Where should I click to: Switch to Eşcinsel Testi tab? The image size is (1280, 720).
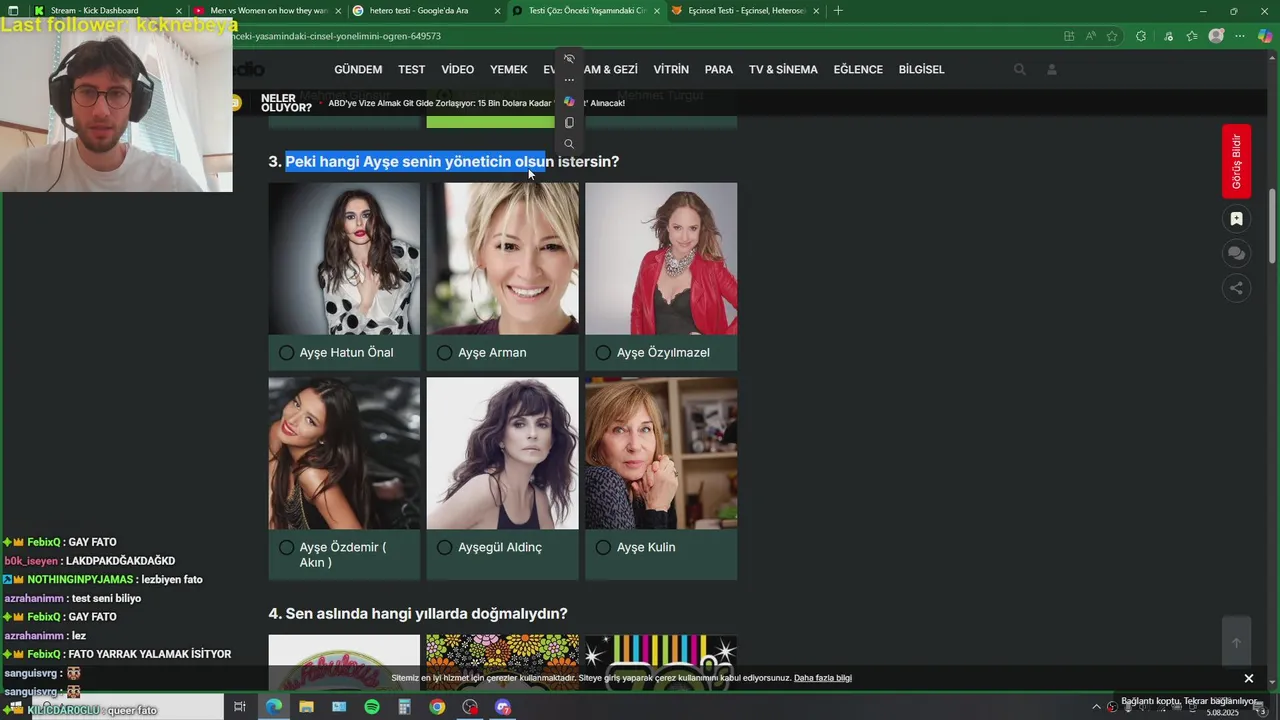[x=745, y=11]
